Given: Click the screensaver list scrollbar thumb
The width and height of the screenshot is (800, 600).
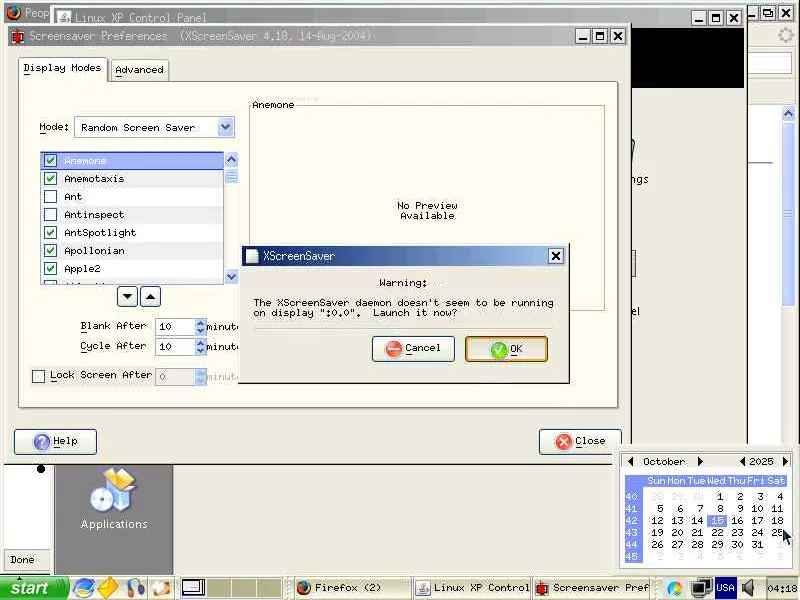Looking at the screenshot, I should (x=231, y=177).
